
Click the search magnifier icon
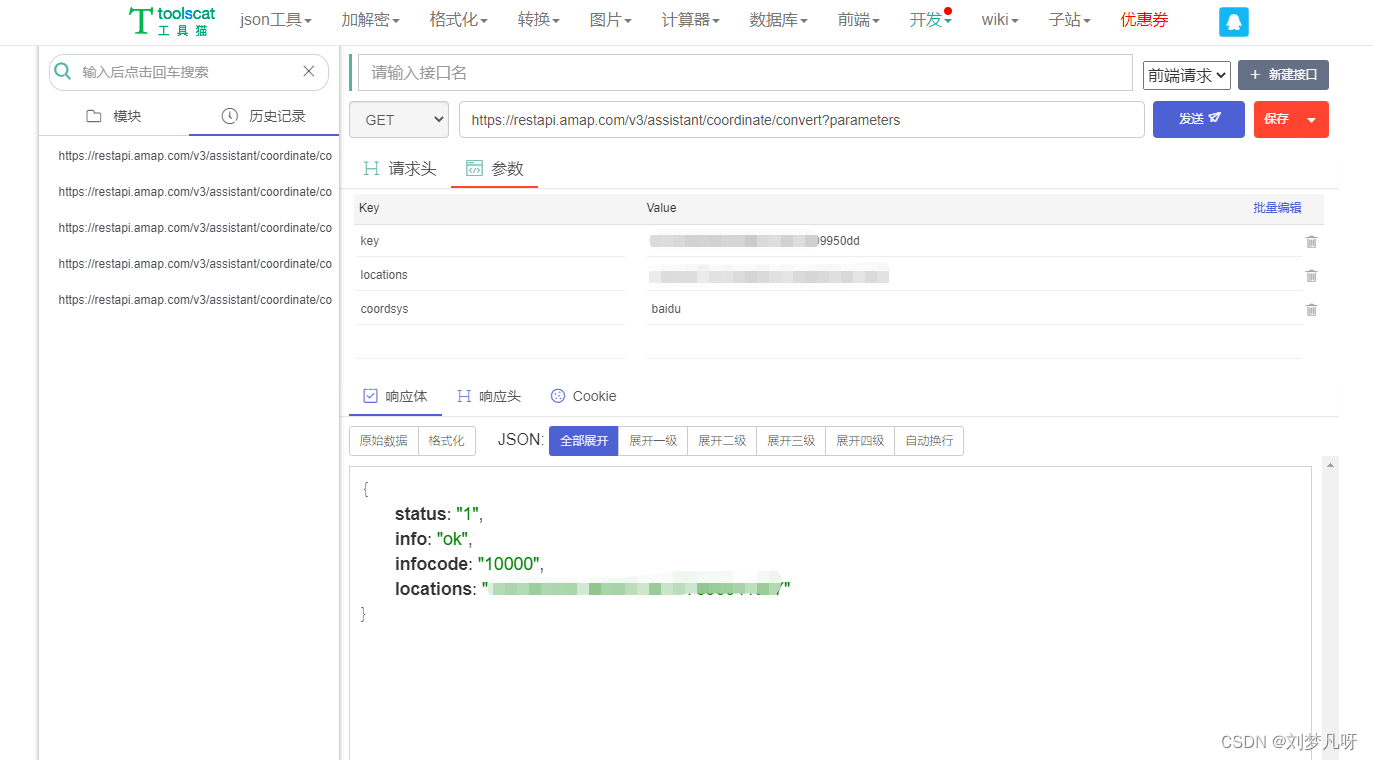[x=63, y=71]
